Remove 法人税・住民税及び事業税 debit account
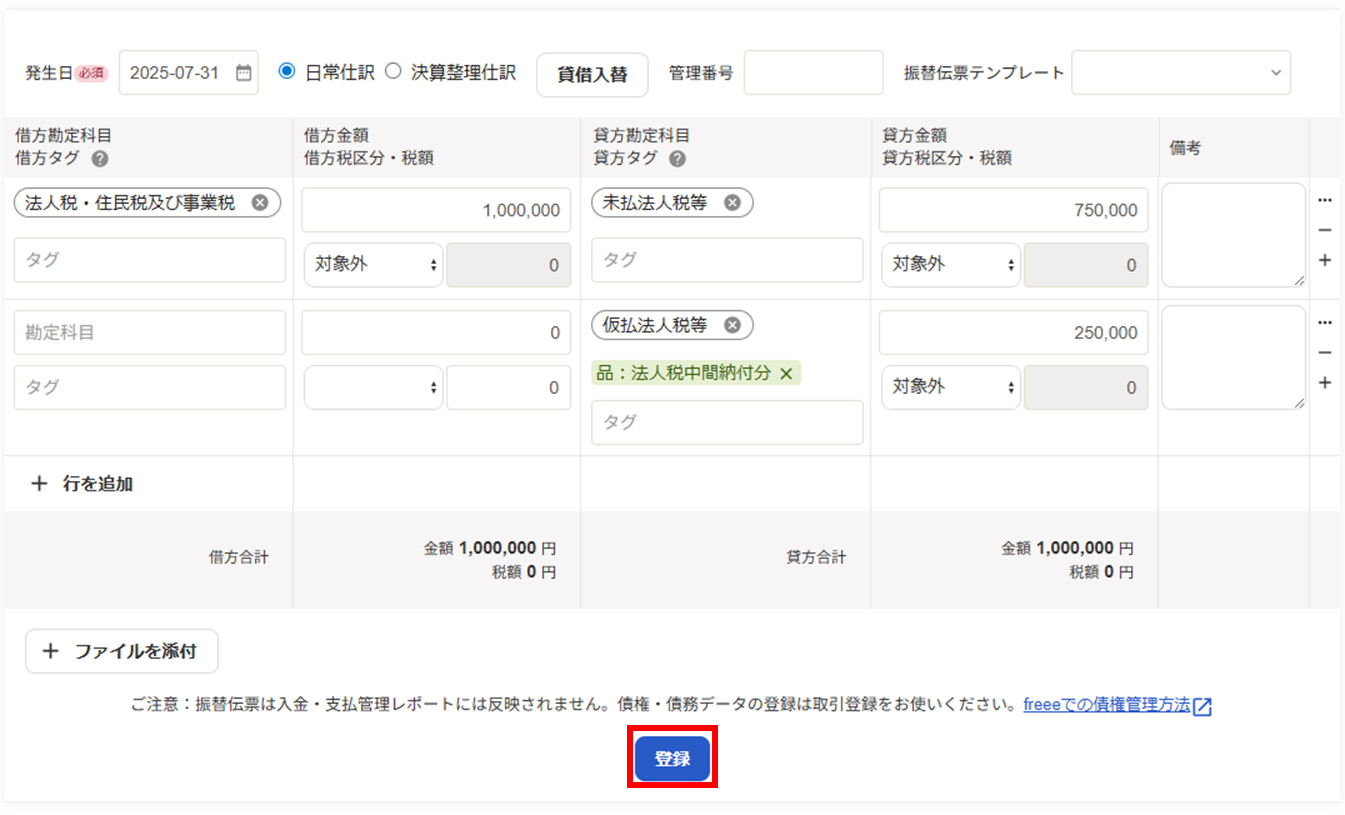 [260, 203]
